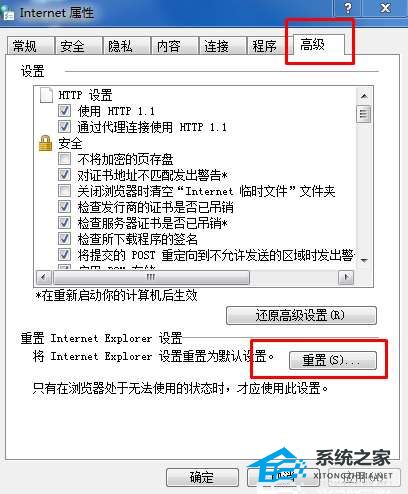This screenshot has height=494, width=408.
Task: Click the horizontal scrollbar thumb
Action: (151, 277)
